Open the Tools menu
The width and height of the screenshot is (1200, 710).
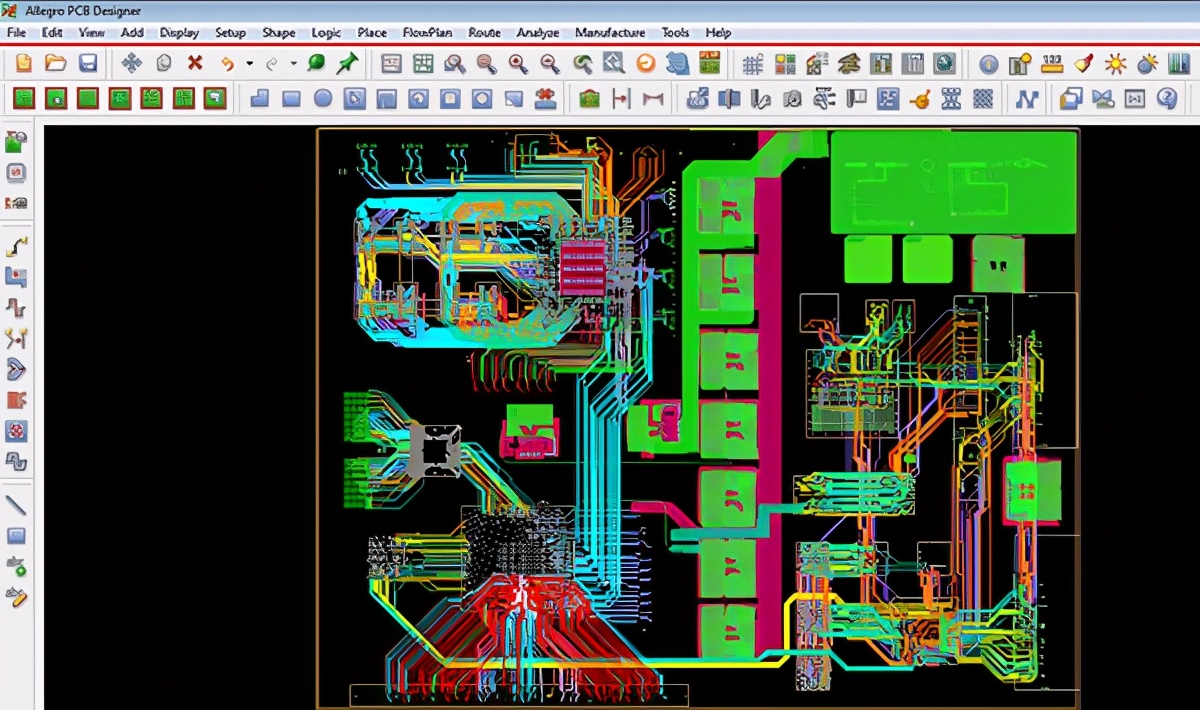coord(676,33)
